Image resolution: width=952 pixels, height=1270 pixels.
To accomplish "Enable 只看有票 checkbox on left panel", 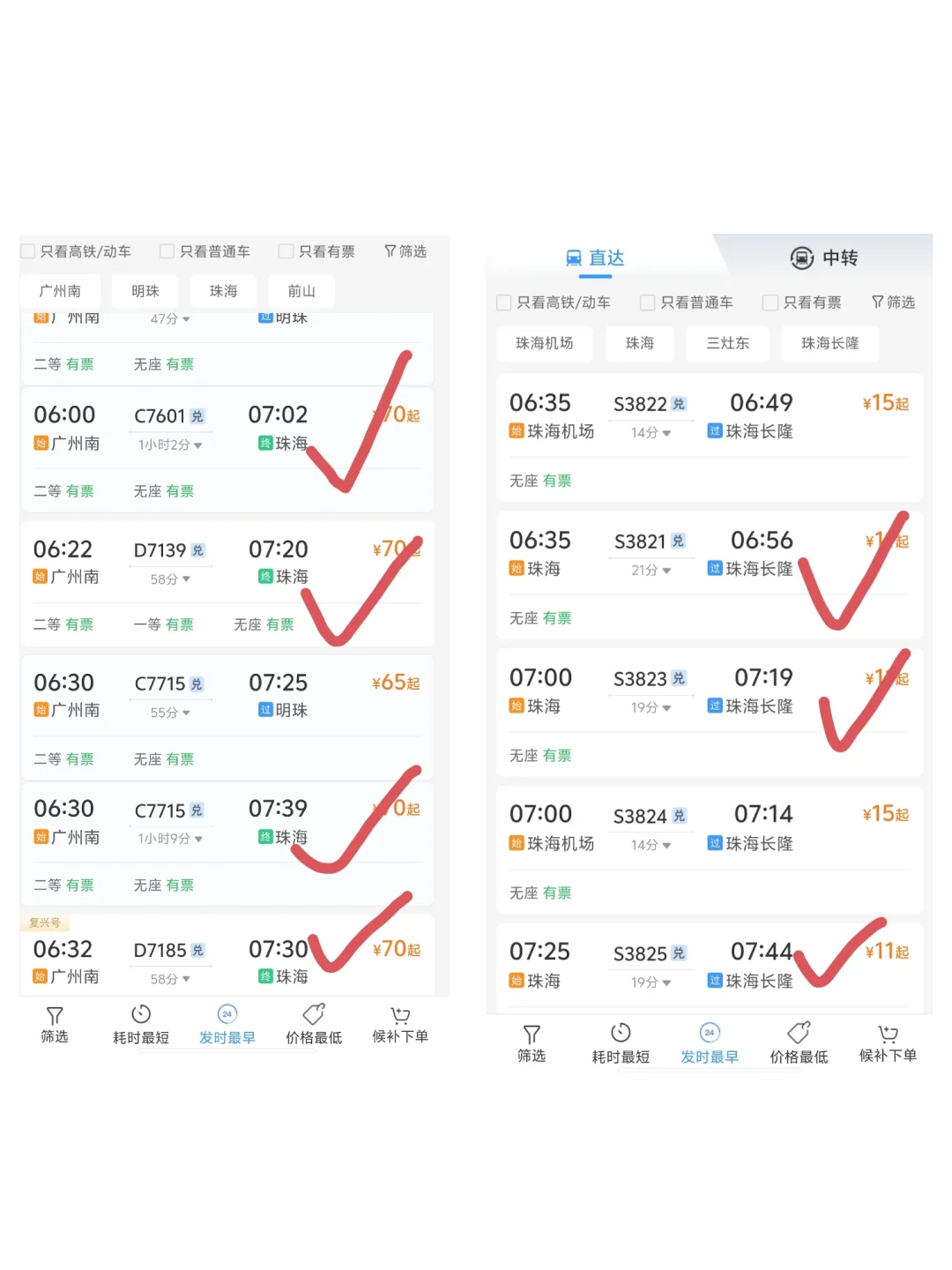I will (286, 250).
